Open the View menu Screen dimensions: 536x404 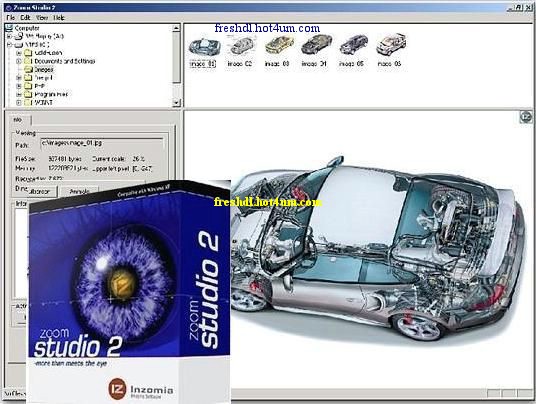(42, 17)
